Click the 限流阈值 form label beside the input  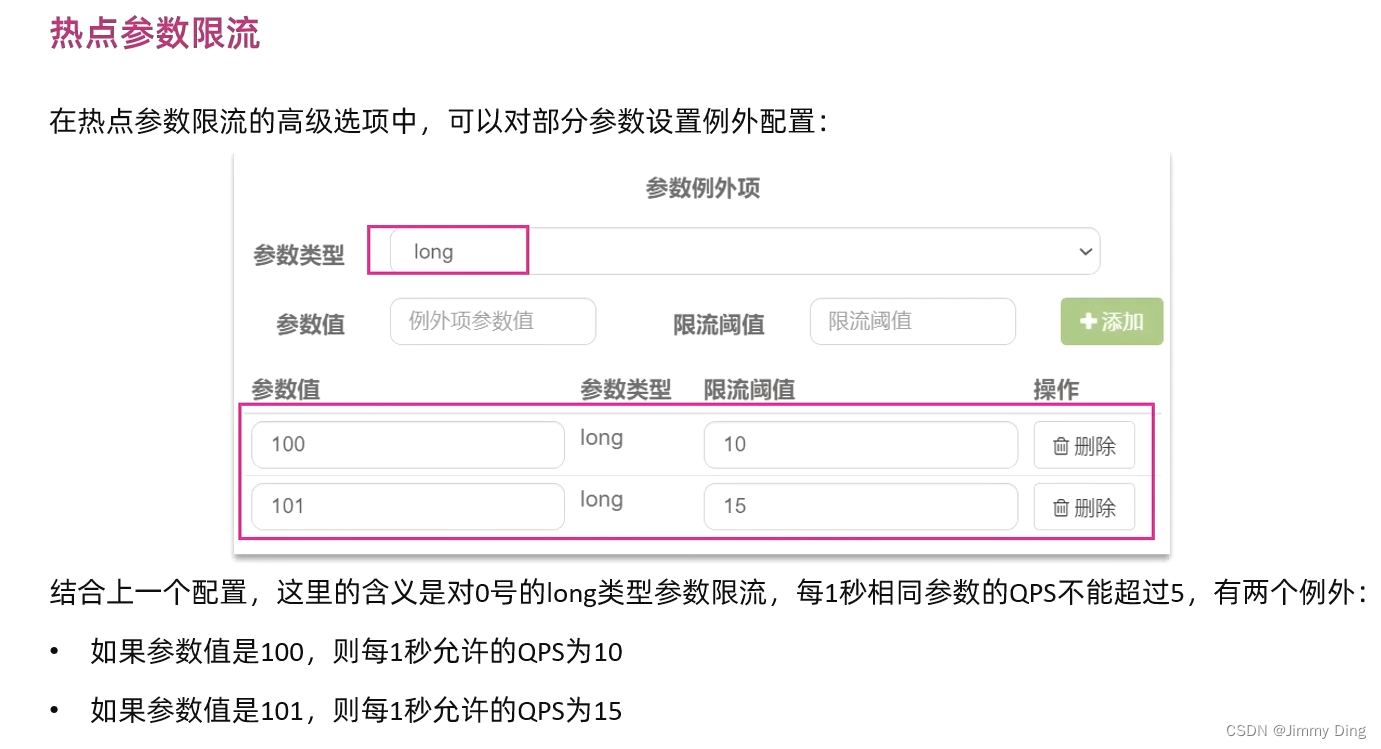click(x=718, y=324)
